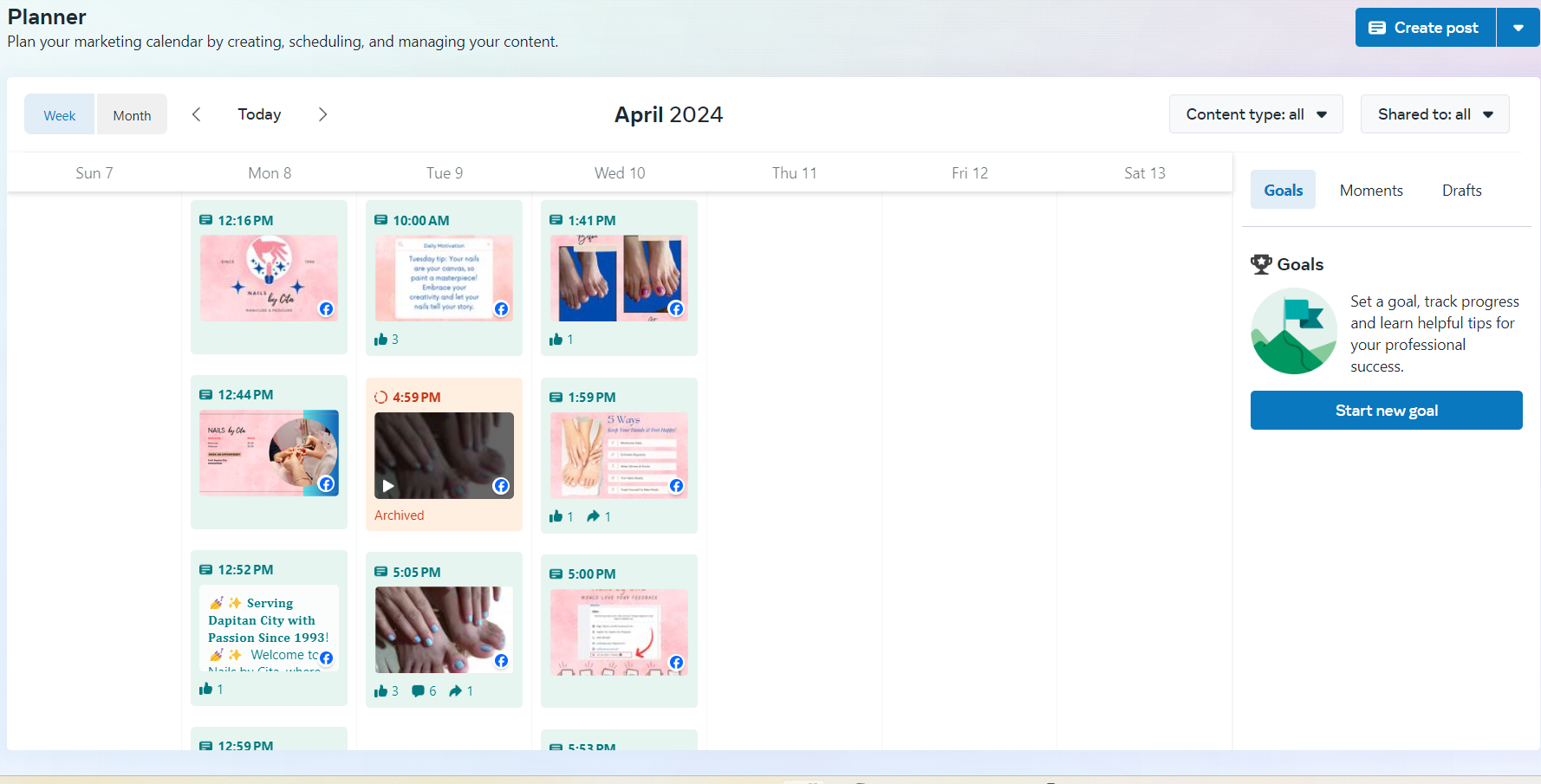The width and height of the screenshot is (1541, 784).
Task: Click the Facebook badge on the 12:52 PM text post
Action: (326, 658)
